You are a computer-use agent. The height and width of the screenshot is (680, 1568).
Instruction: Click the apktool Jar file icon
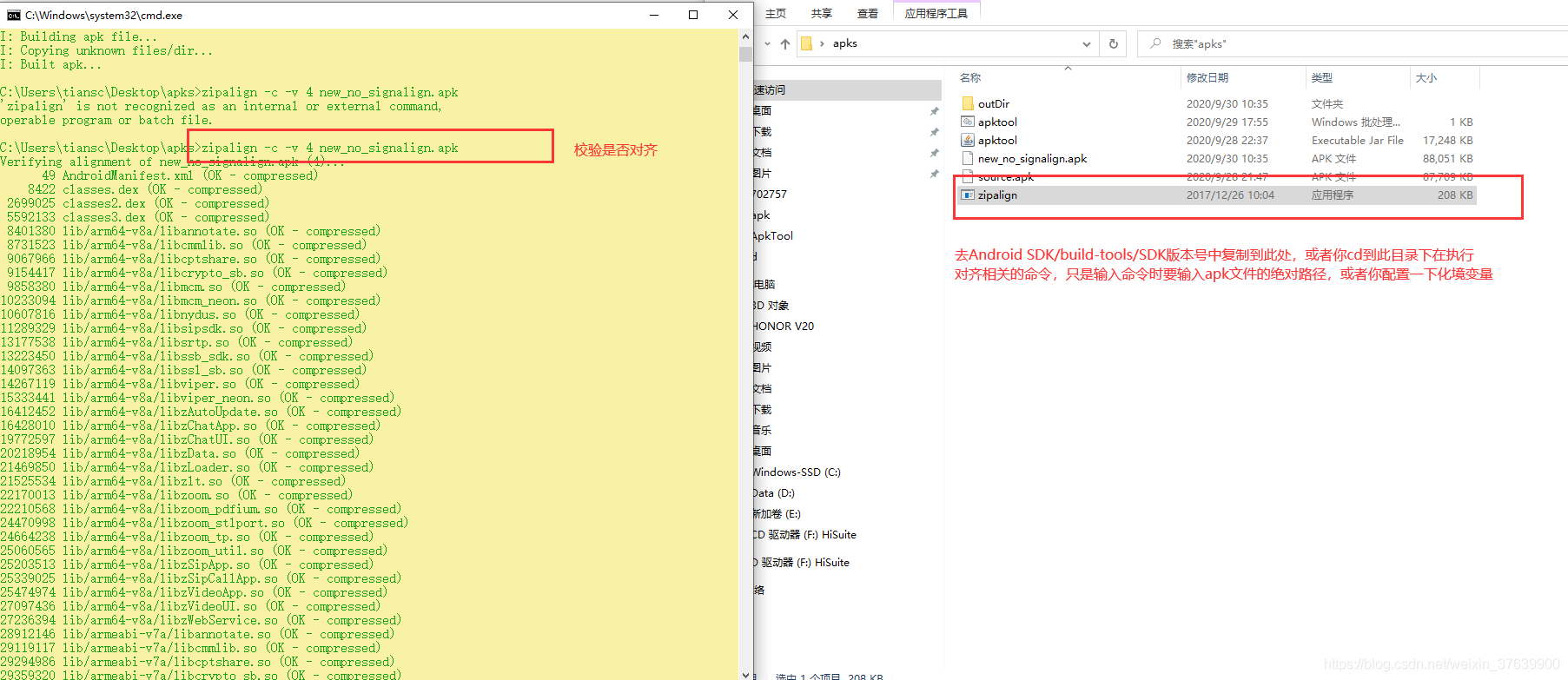[968, 140]
